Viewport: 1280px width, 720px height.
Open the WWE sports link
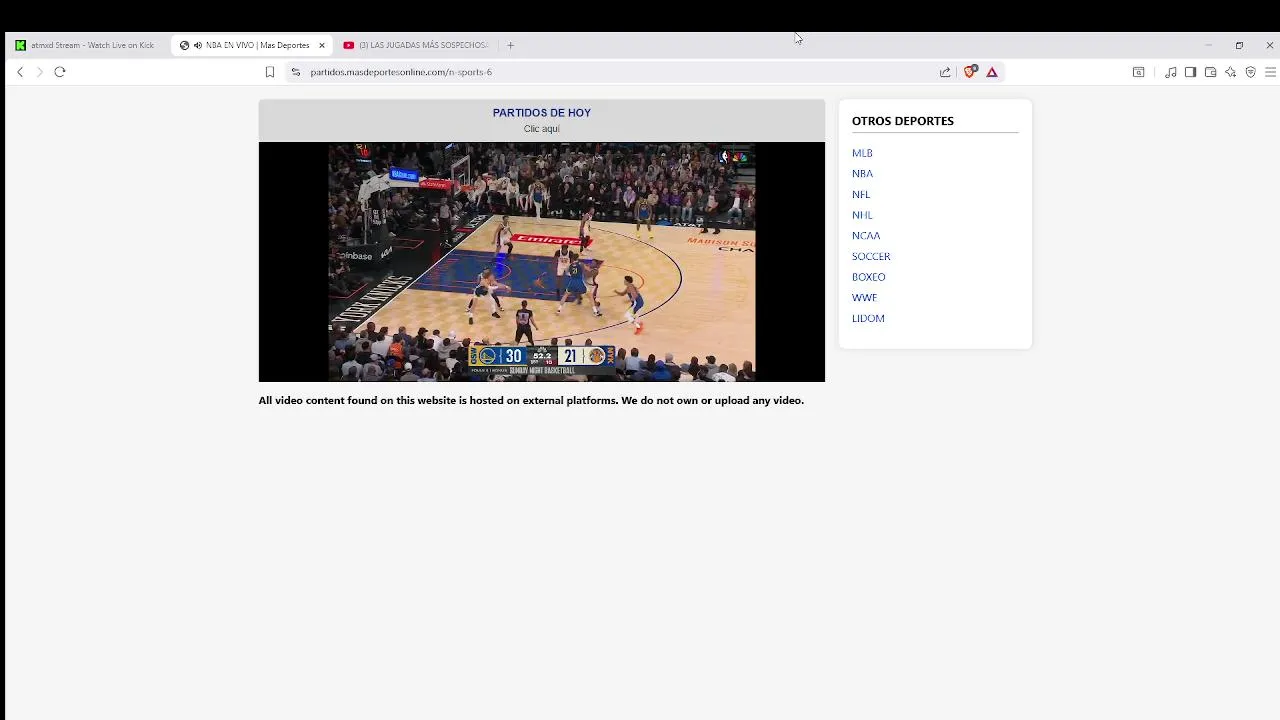[864, 298]
